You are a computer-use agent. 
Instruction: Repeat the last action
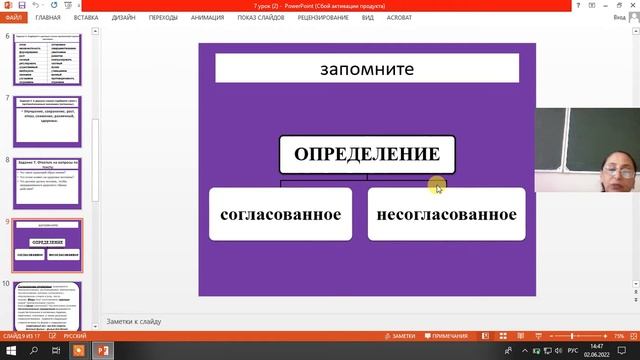[54, 5]
